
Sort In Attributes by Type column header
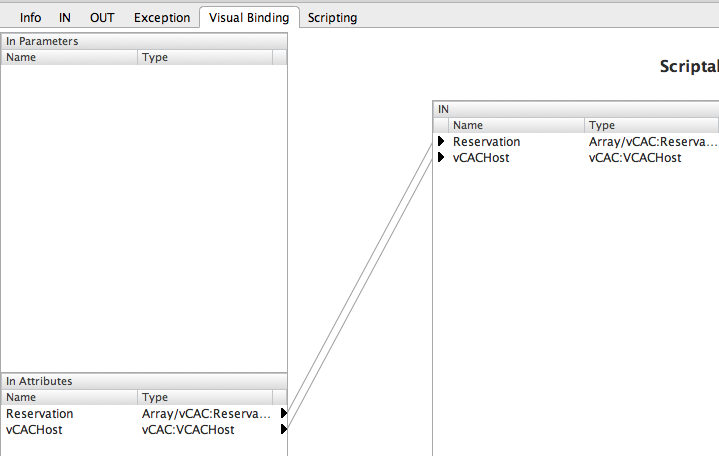click(205, 397)
